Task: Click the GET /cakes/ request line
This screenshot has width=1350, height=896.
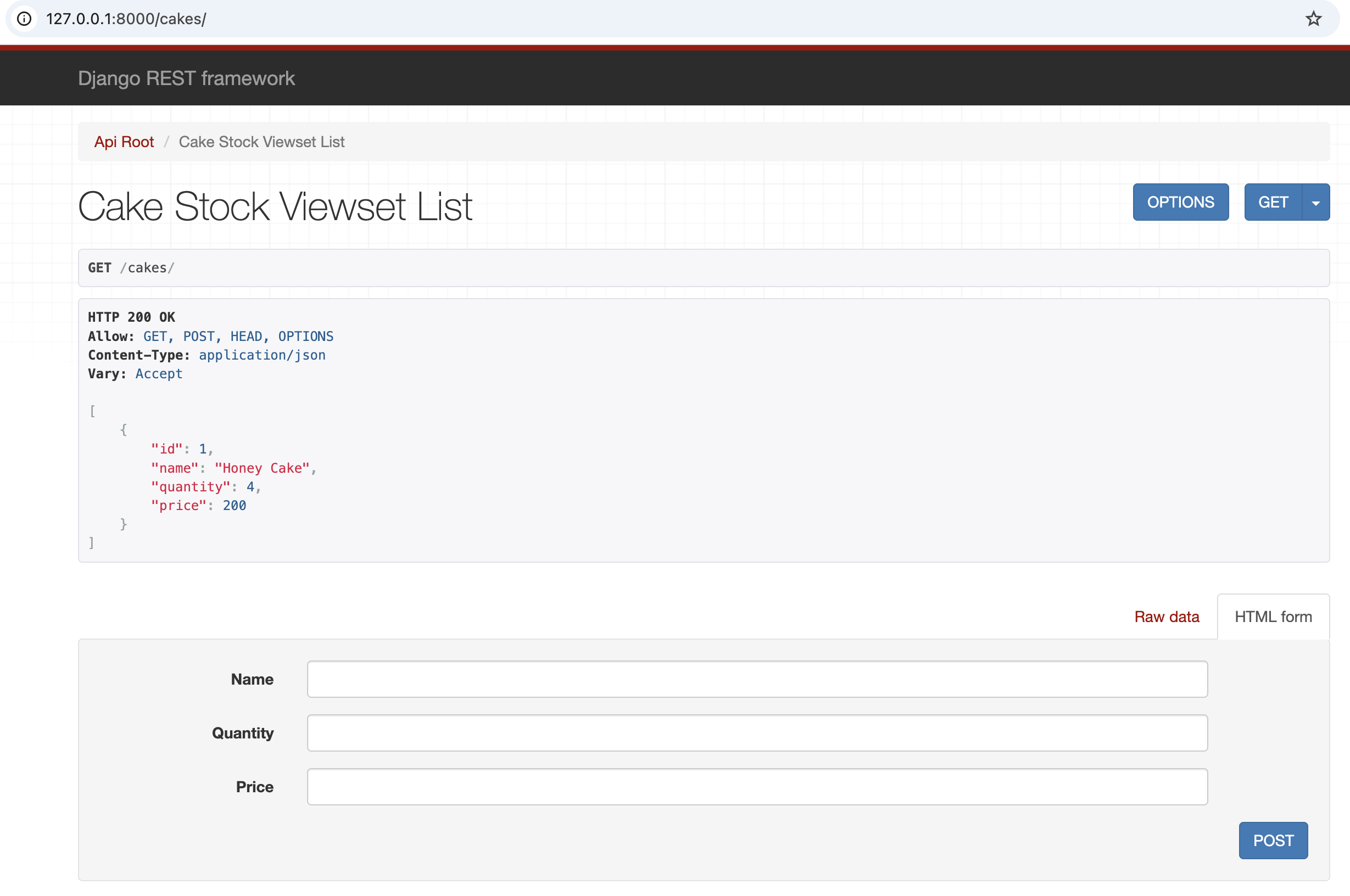Action: click(131, 268)
